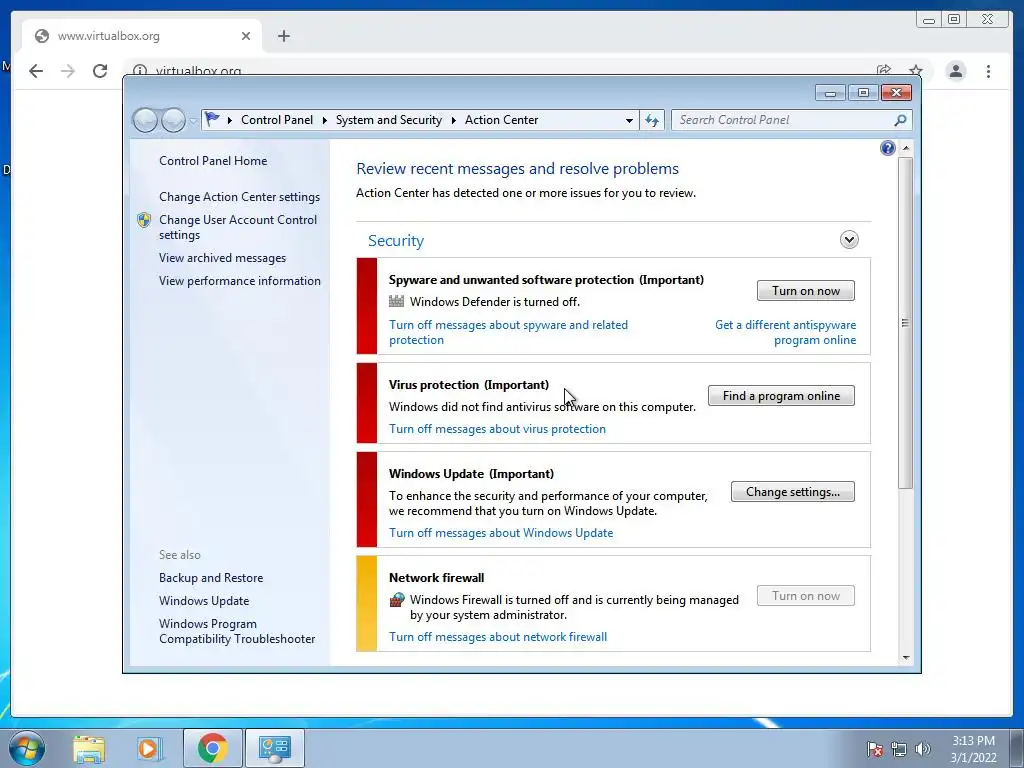The image size is (1024, 768).
Task: Turn off messages about spyware and related protection
Action: pos(508,332)
